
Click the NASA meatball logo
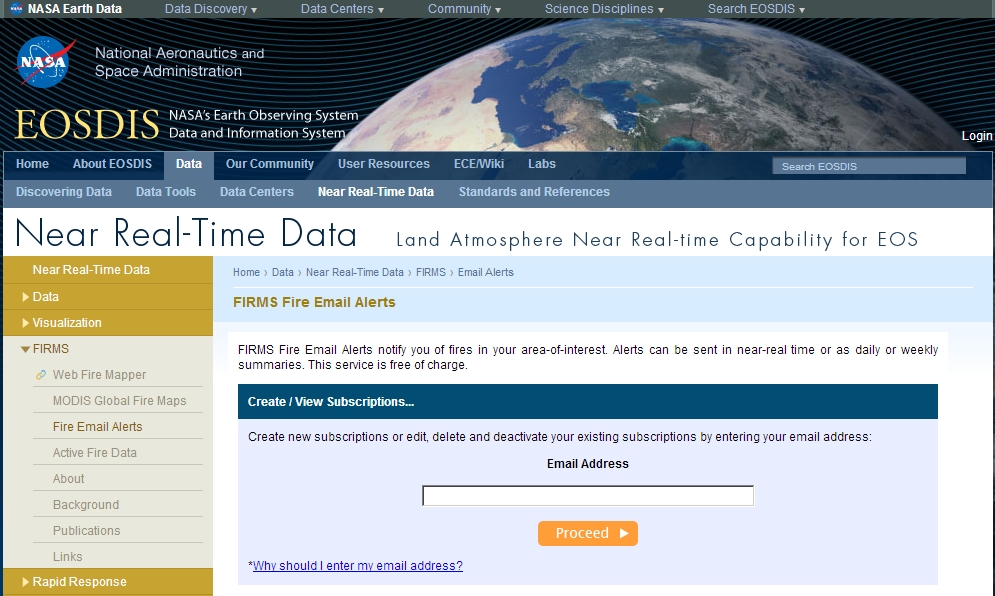point(44,62)
